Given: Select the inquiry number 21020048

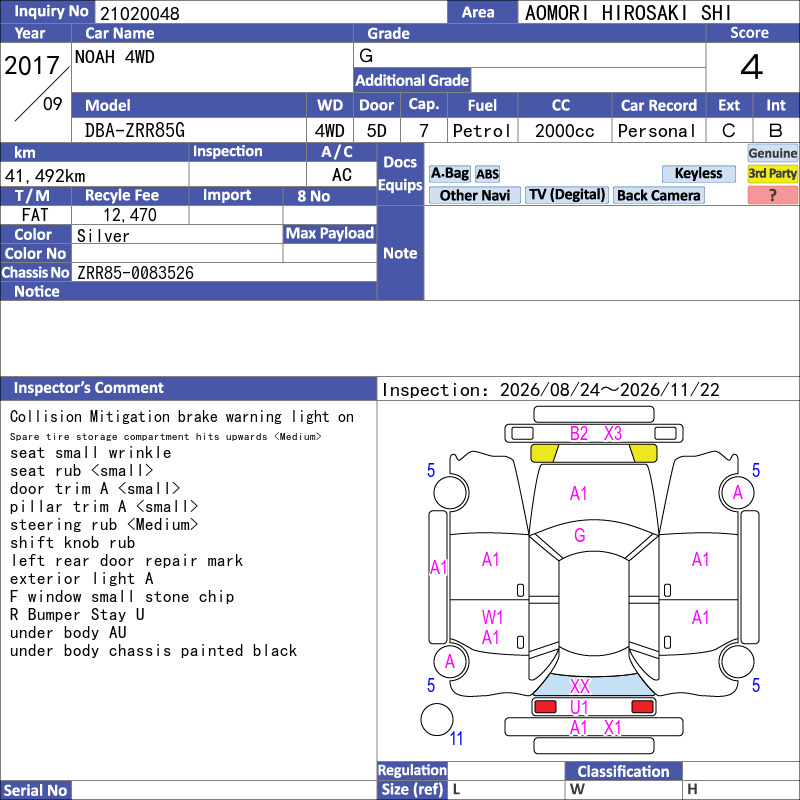Looking at the screenshot, I should click(140, 13).
